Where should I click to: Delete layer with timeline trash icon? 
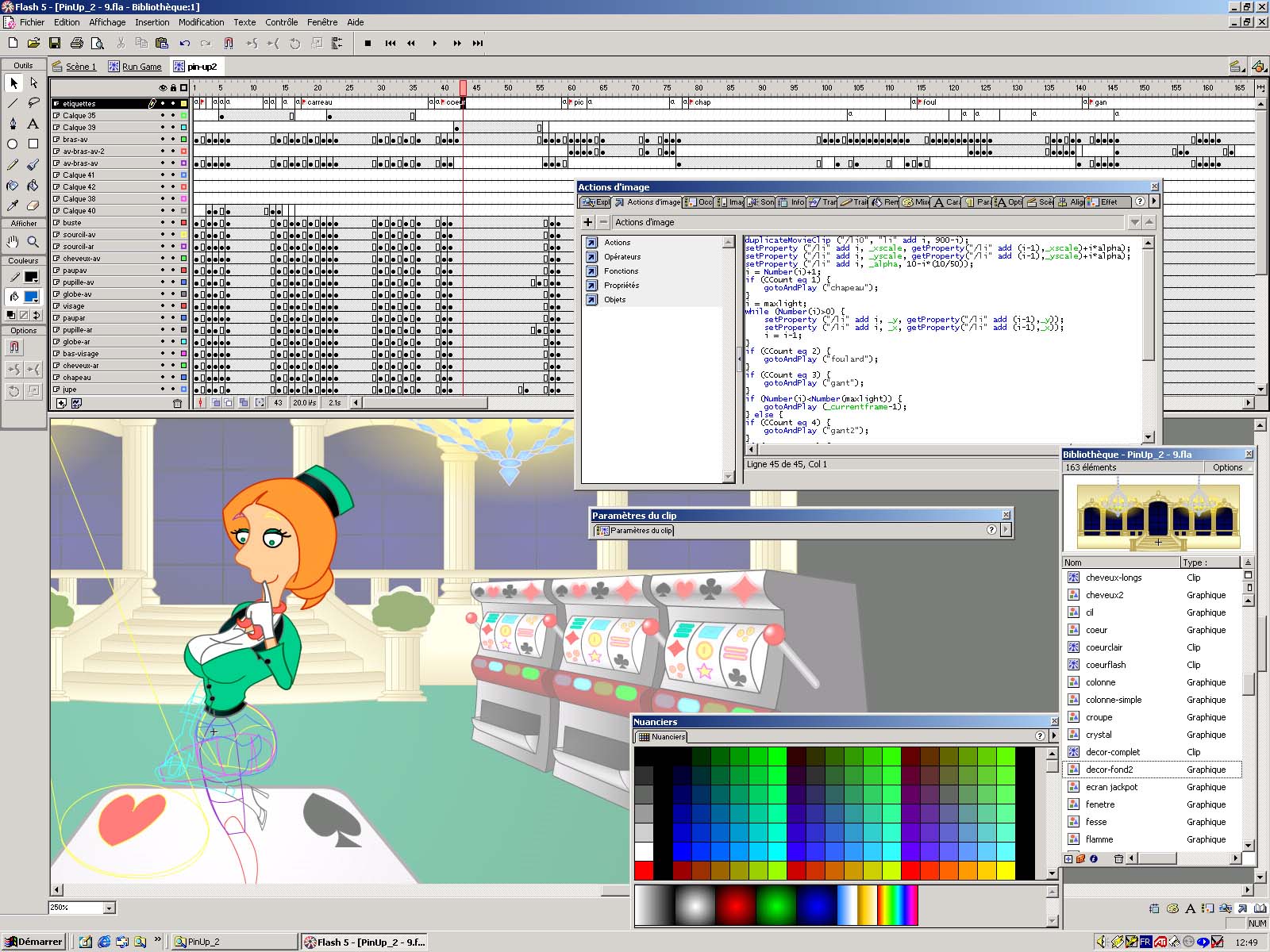[x=177, y=403]
